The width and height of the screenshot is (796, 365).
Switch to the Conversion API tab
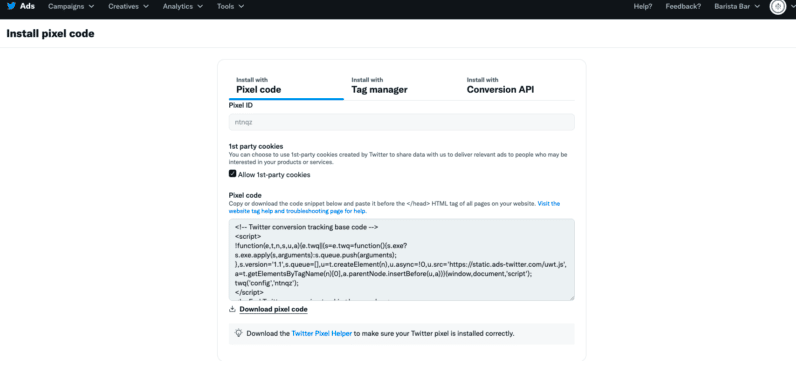click(x=500, y=86)
